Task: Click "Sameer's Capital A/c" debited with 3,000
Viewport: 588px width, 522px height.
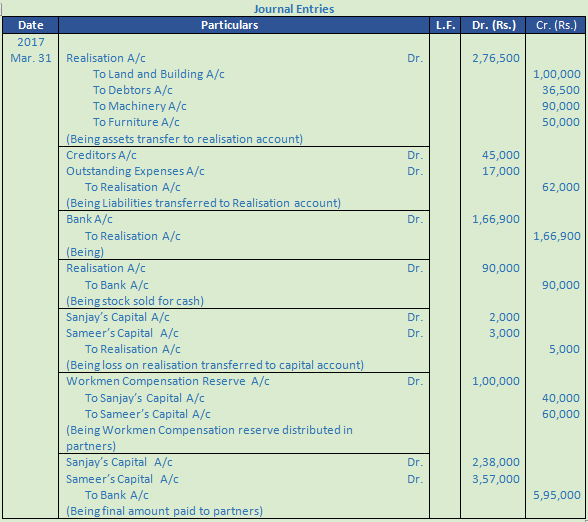Action: [122, 333]
